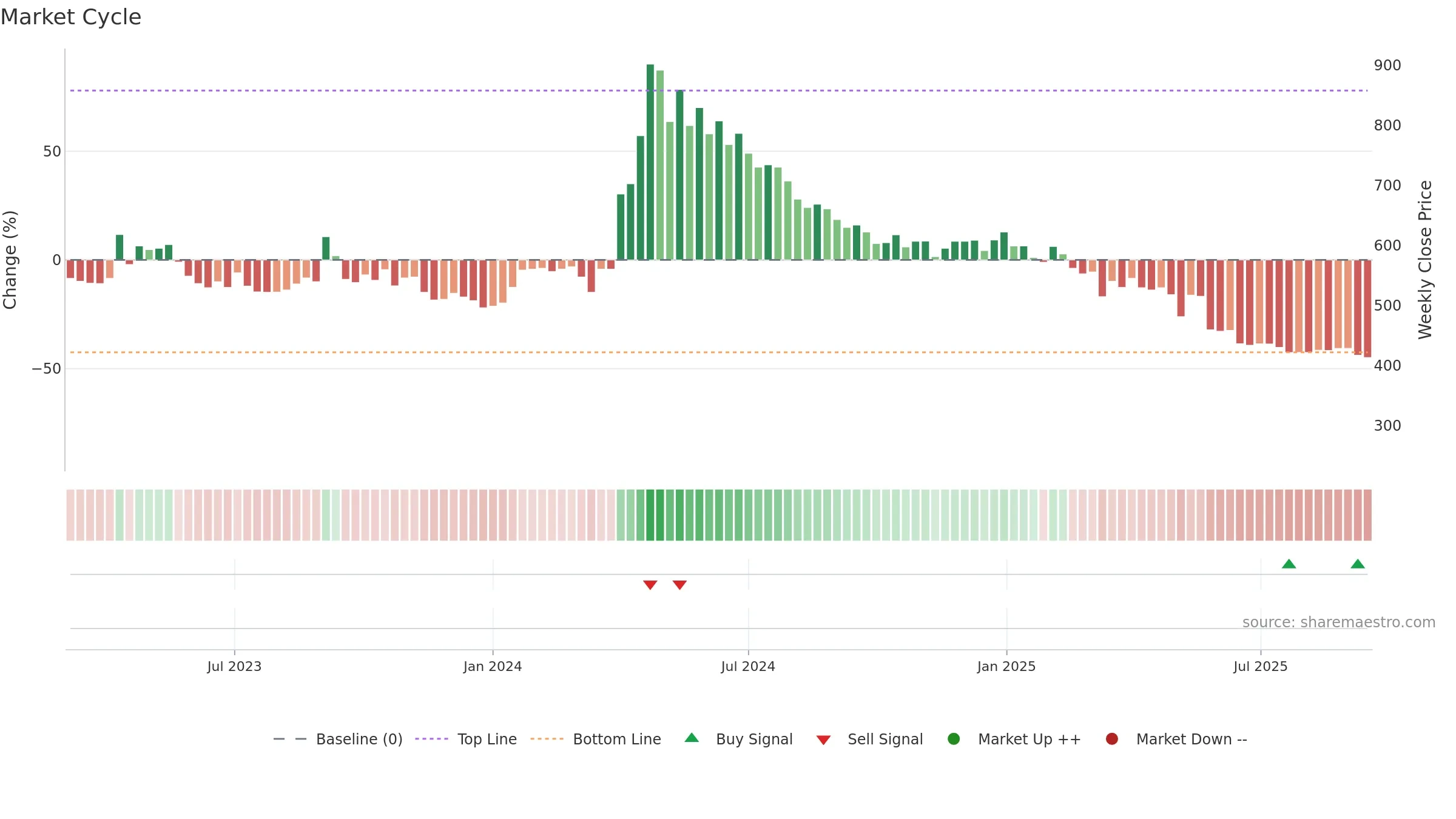Click the 500 price axis label
Screen dimensions: 1456x819
point(1387,305)
